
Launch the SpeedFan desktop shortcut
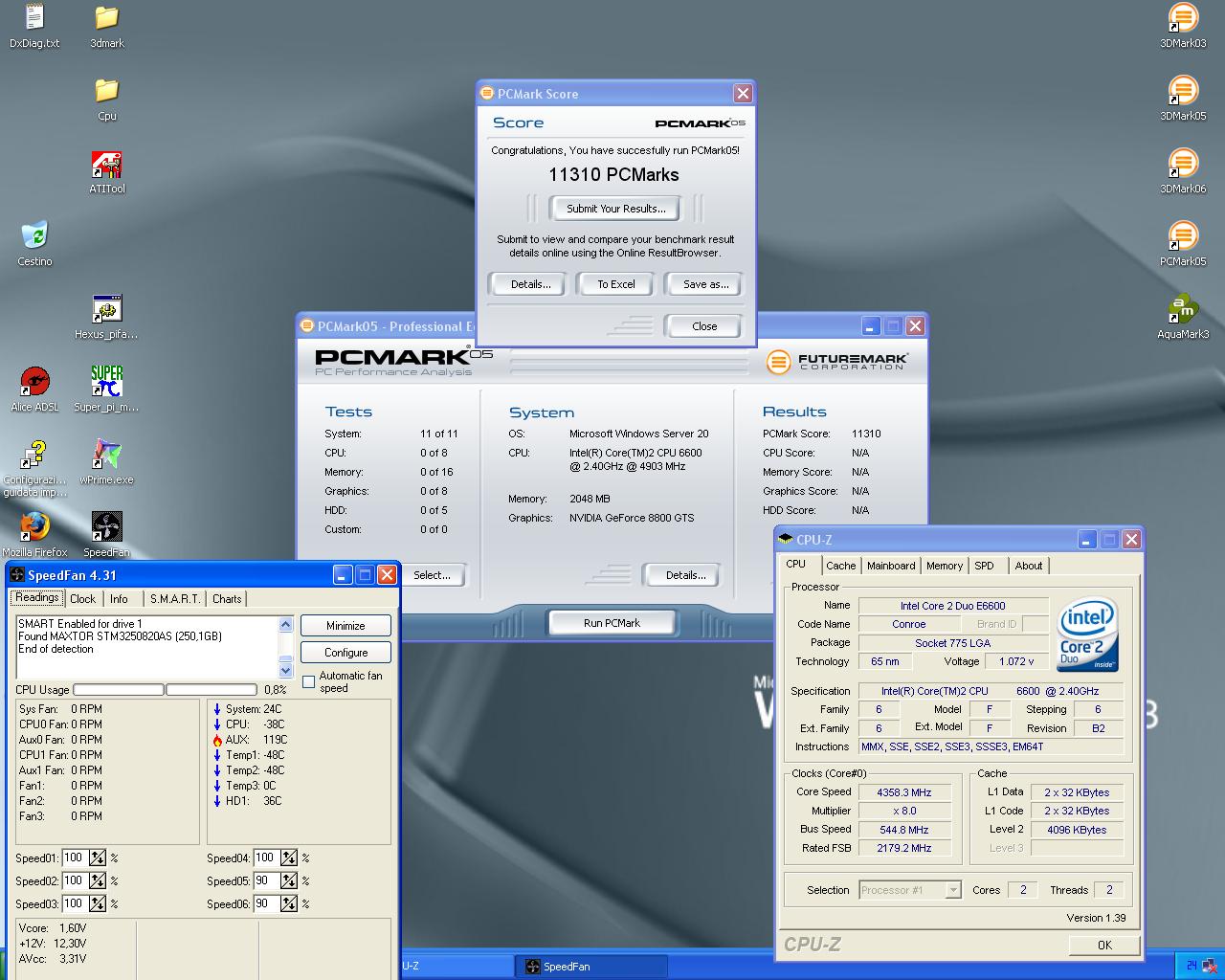click(106, 535)
